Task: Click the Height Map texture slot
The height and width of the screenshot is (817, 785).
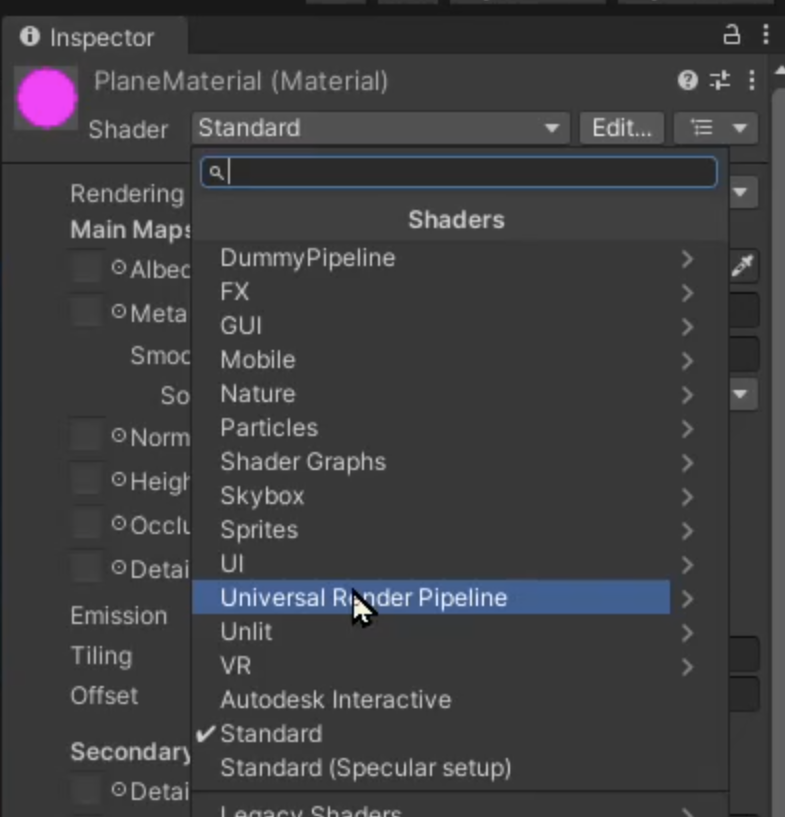Action: point(86,479)
